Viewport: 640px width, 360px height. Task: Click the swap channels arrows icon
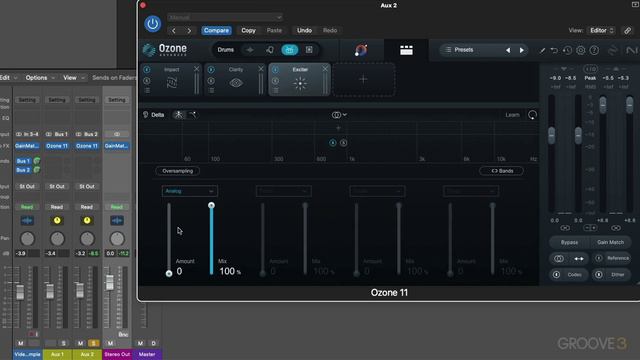point(579,258)
